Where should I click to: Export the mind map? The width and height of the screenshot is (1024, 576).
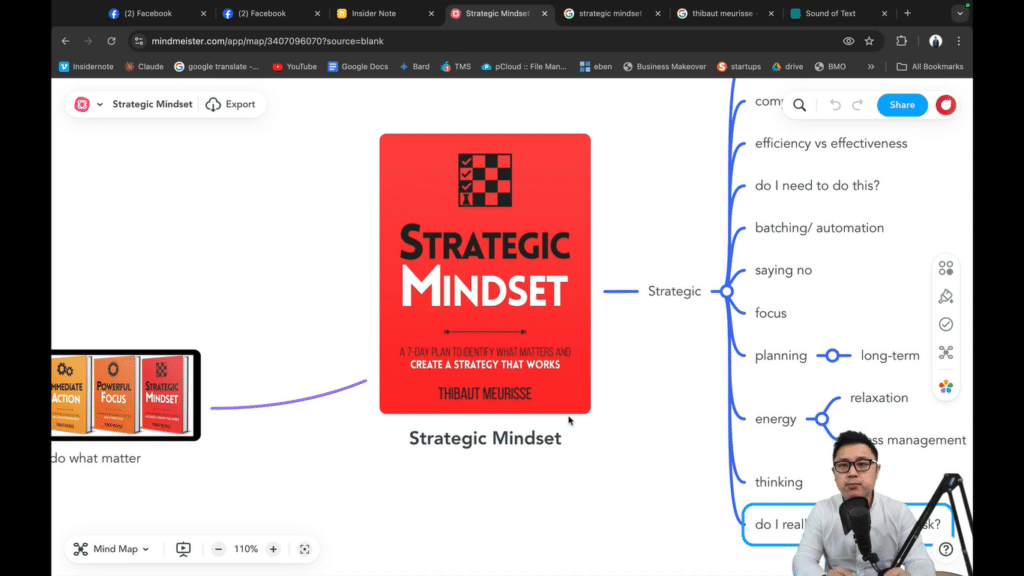(x=231, y=104)
